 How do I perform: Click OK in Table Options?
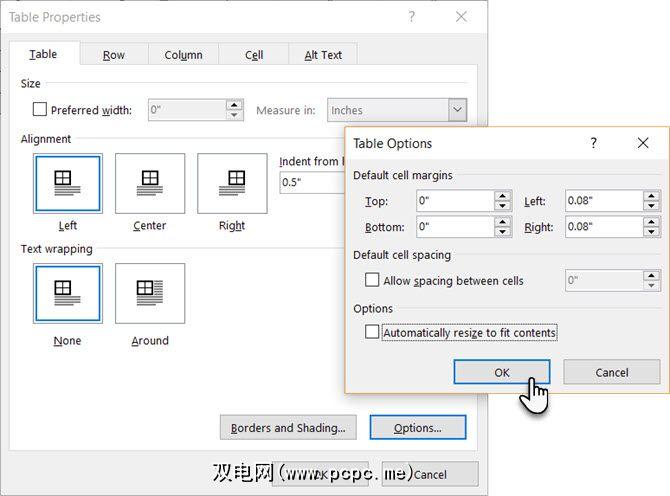(x=502, y=372)
